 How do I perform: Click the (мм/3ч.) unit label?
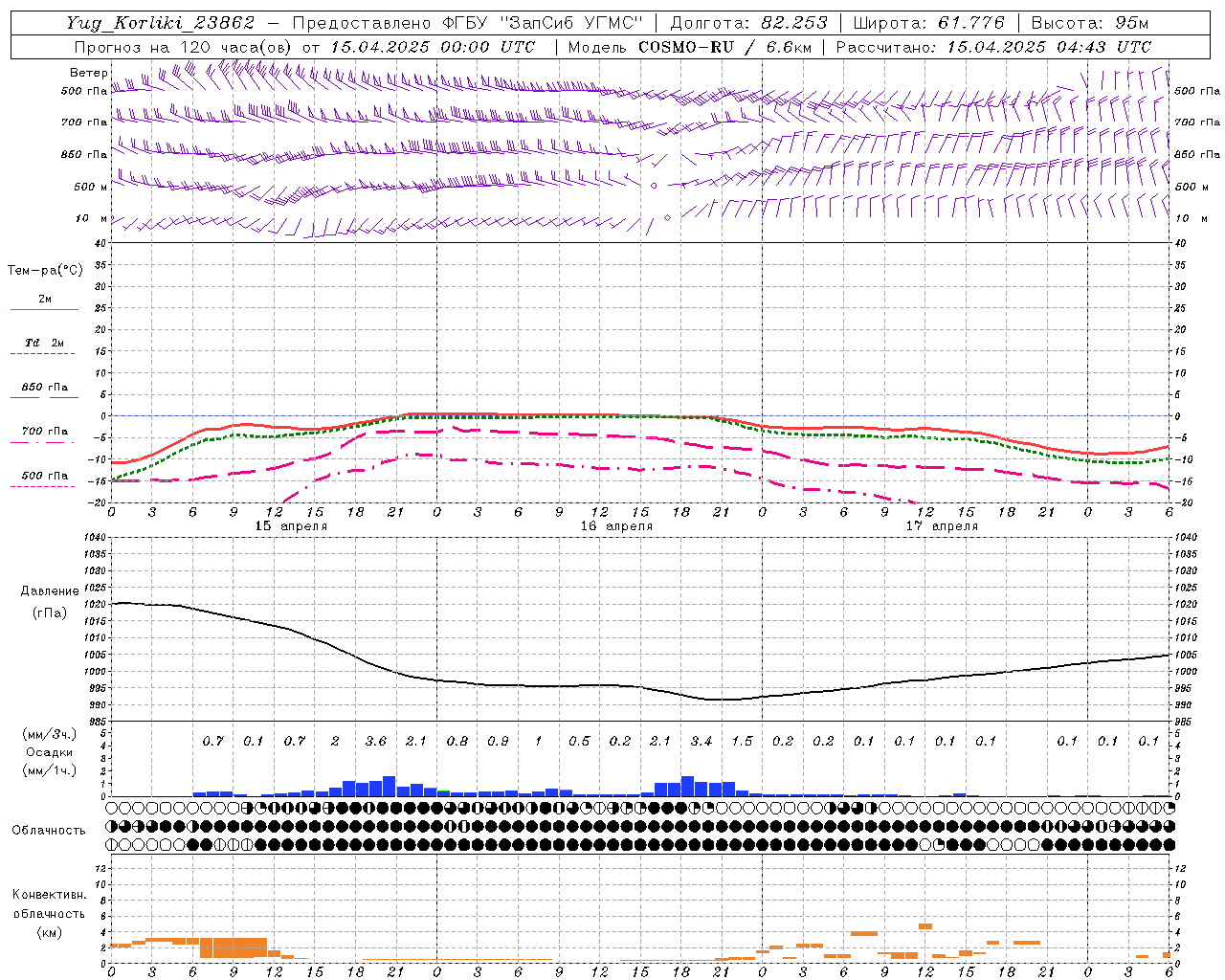50,734
